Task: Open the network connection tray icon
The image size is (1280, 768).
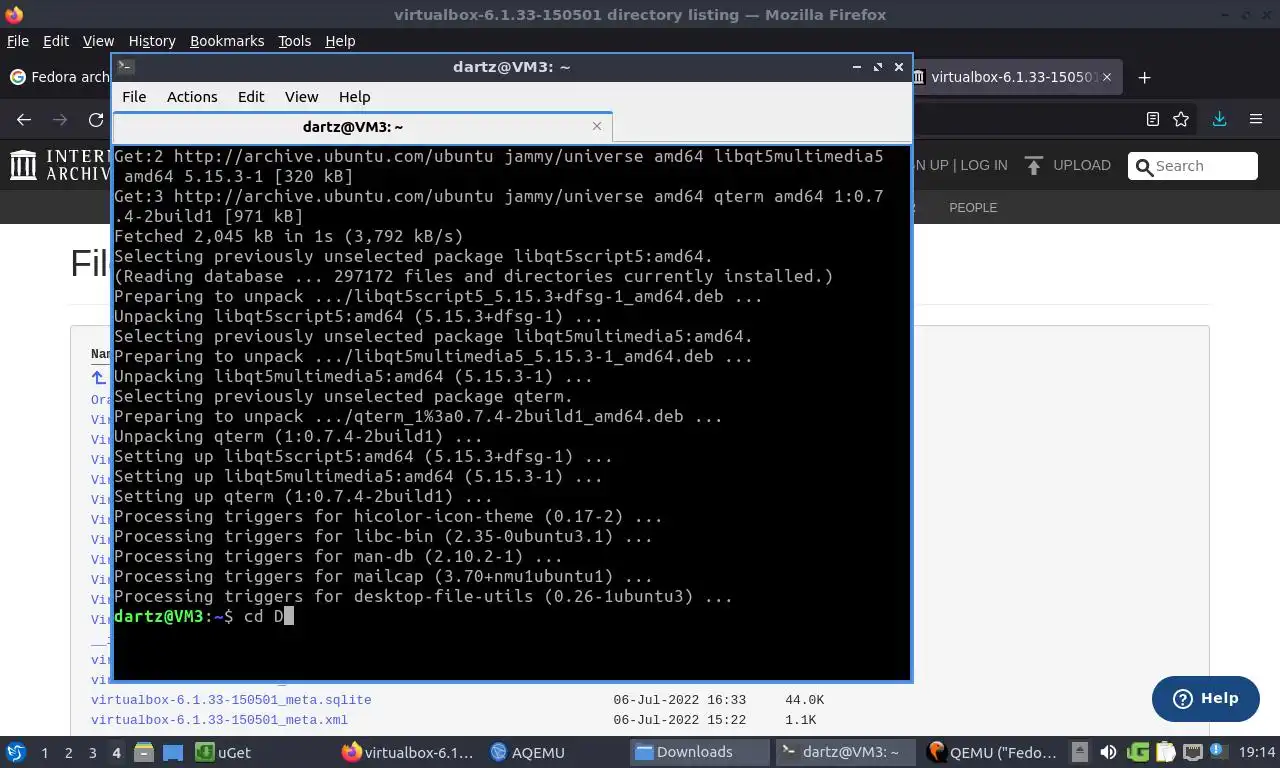Action: (x=1193, y=752)
